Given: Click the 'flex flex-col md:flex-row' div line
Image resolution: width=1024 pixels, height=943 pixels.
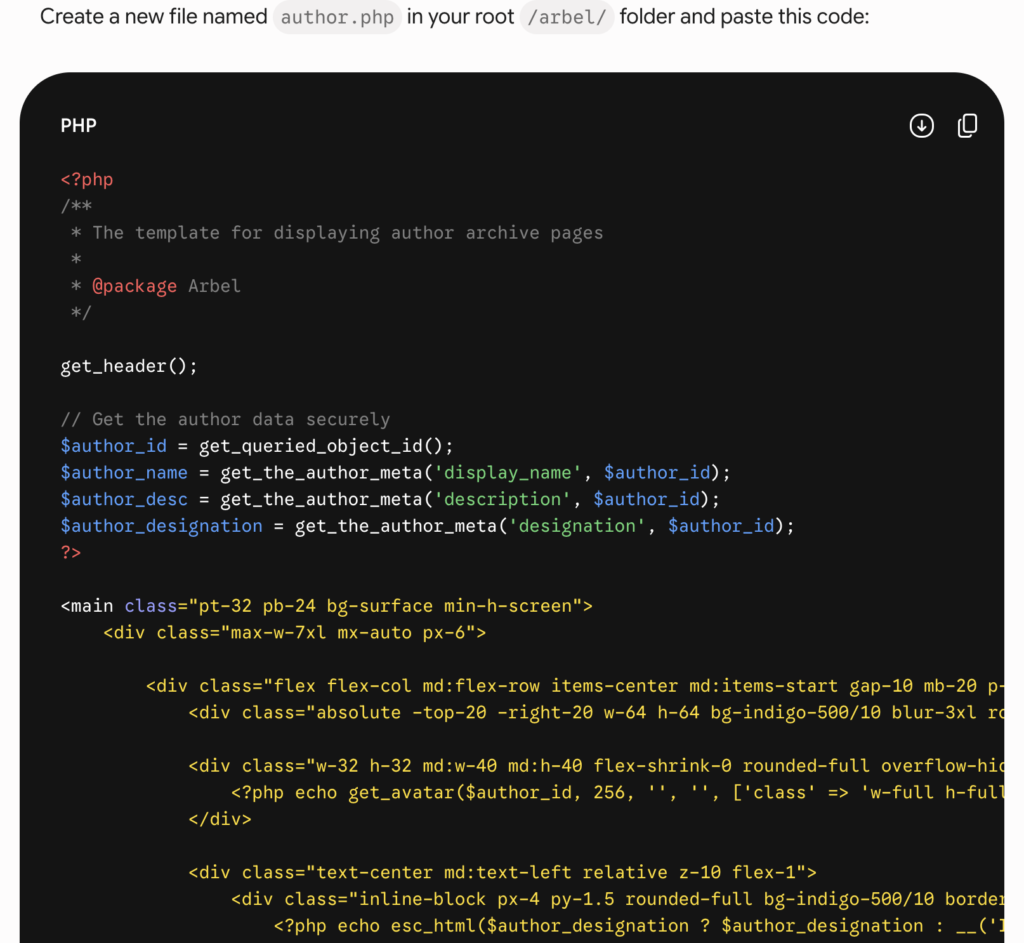Looking at the screenshot, I should (575, 686).
